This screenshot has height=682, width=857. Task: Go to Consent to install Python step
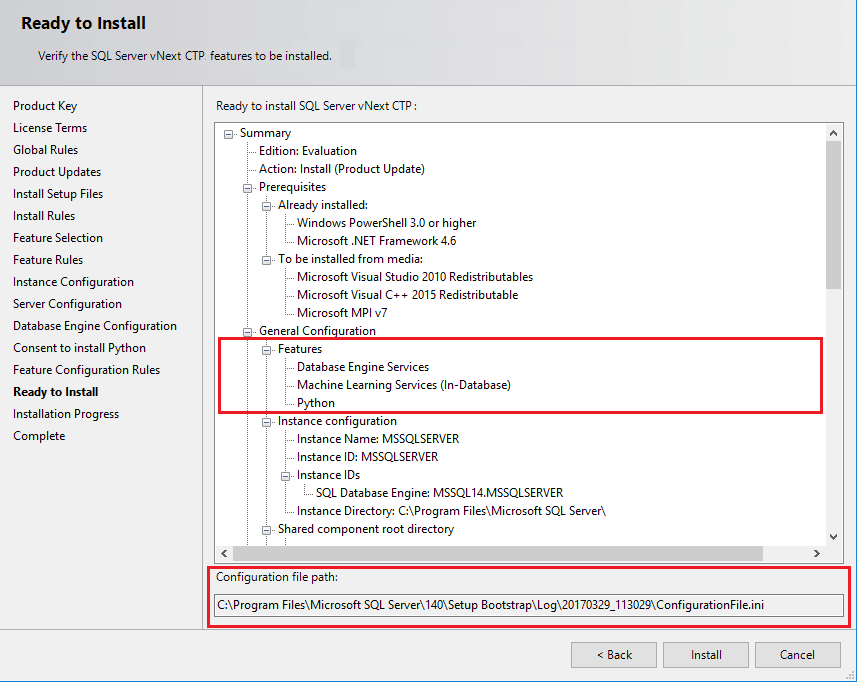click(79, 347)
